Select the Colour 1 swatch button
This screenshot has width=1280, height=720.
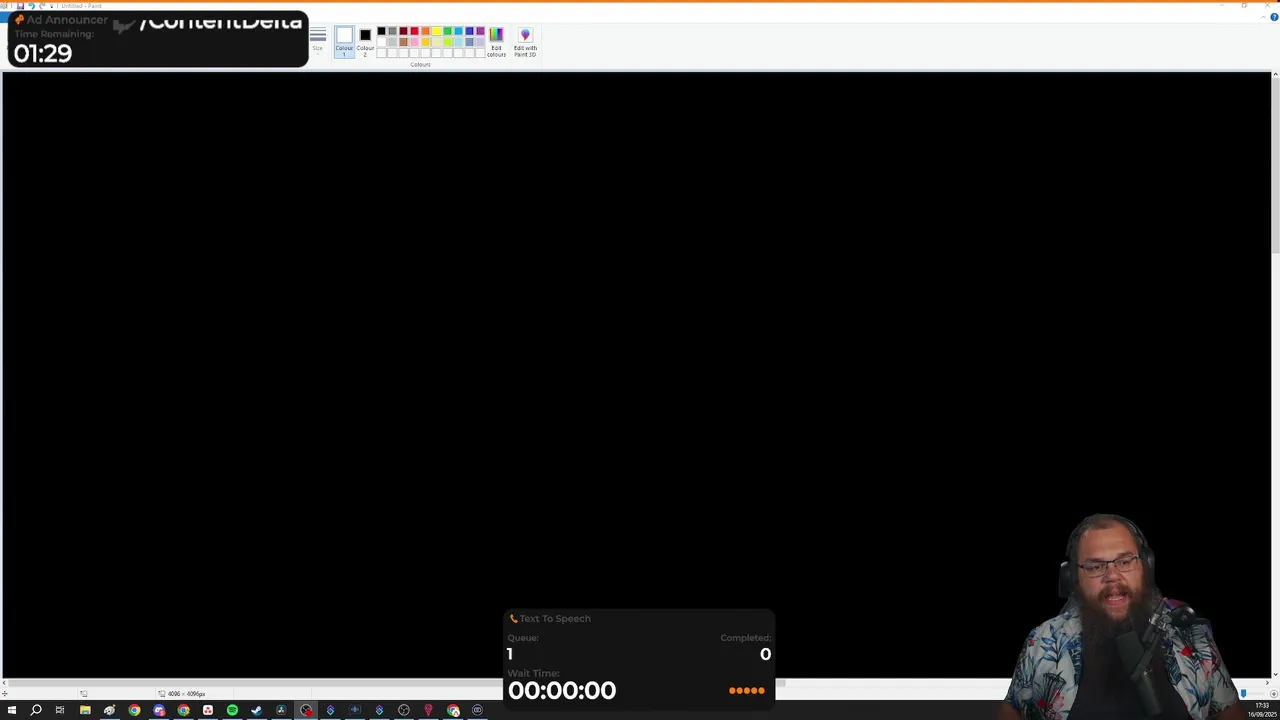344,42
